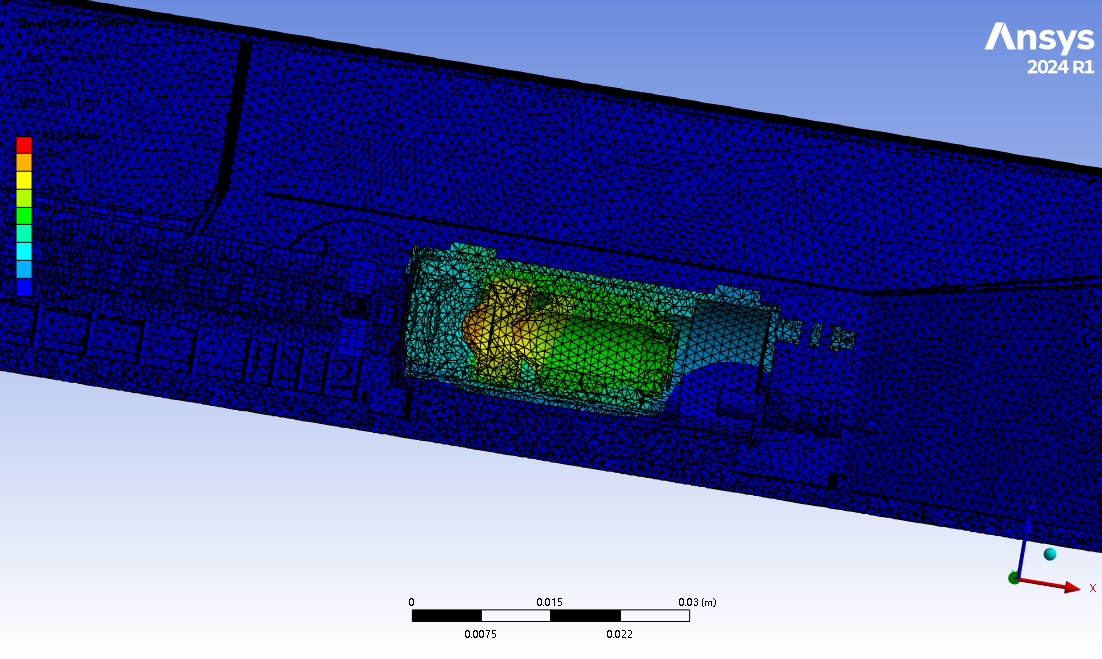Click the Ansys 2024 R1 logo

click(1039, 49)
